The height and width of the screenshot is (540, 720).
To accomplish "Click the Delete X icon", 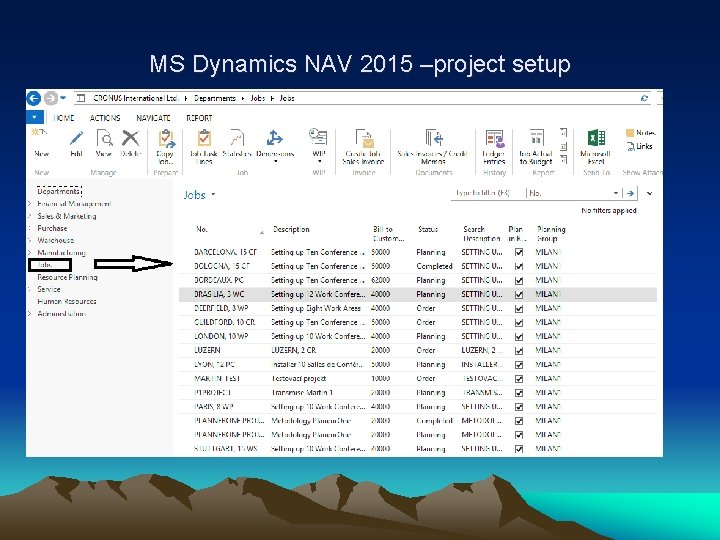I will [130, 138].
